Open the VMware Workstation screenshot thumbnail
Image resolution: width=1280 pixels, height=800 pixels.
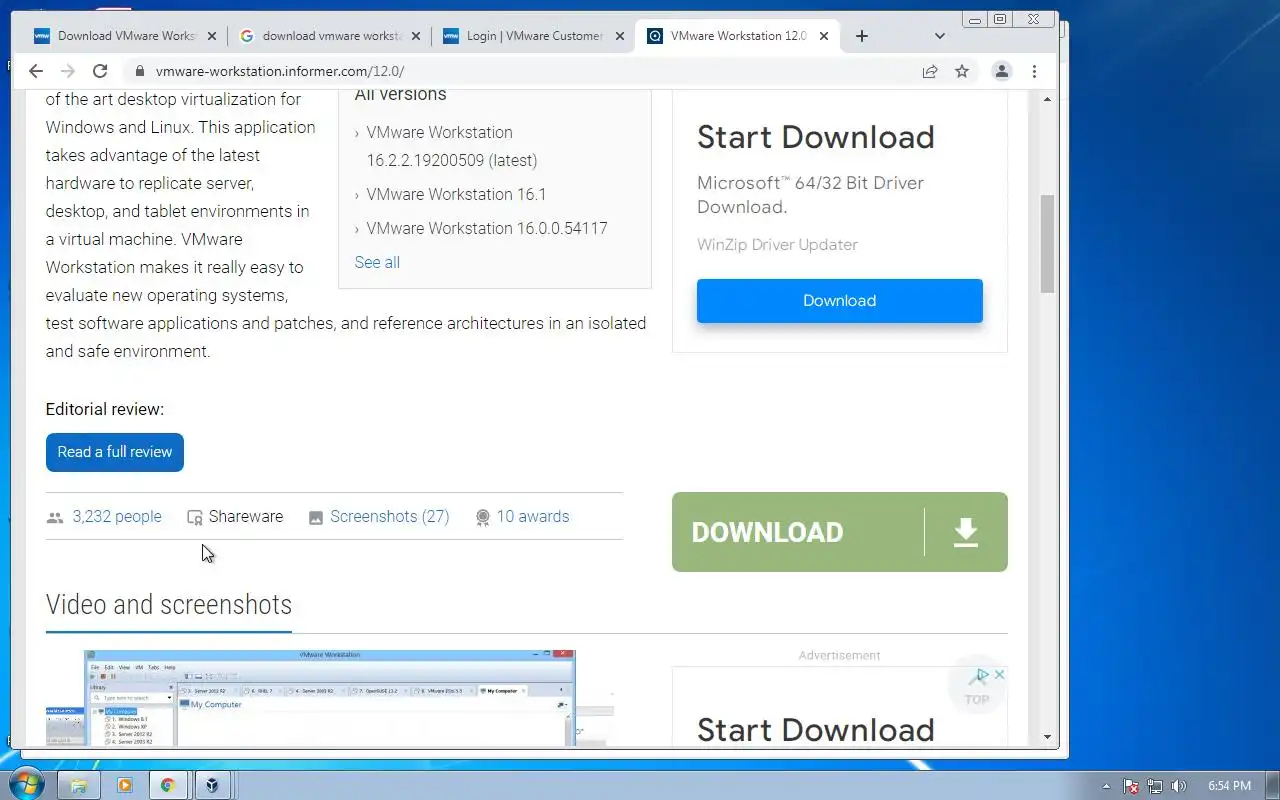tap(330, 698)
